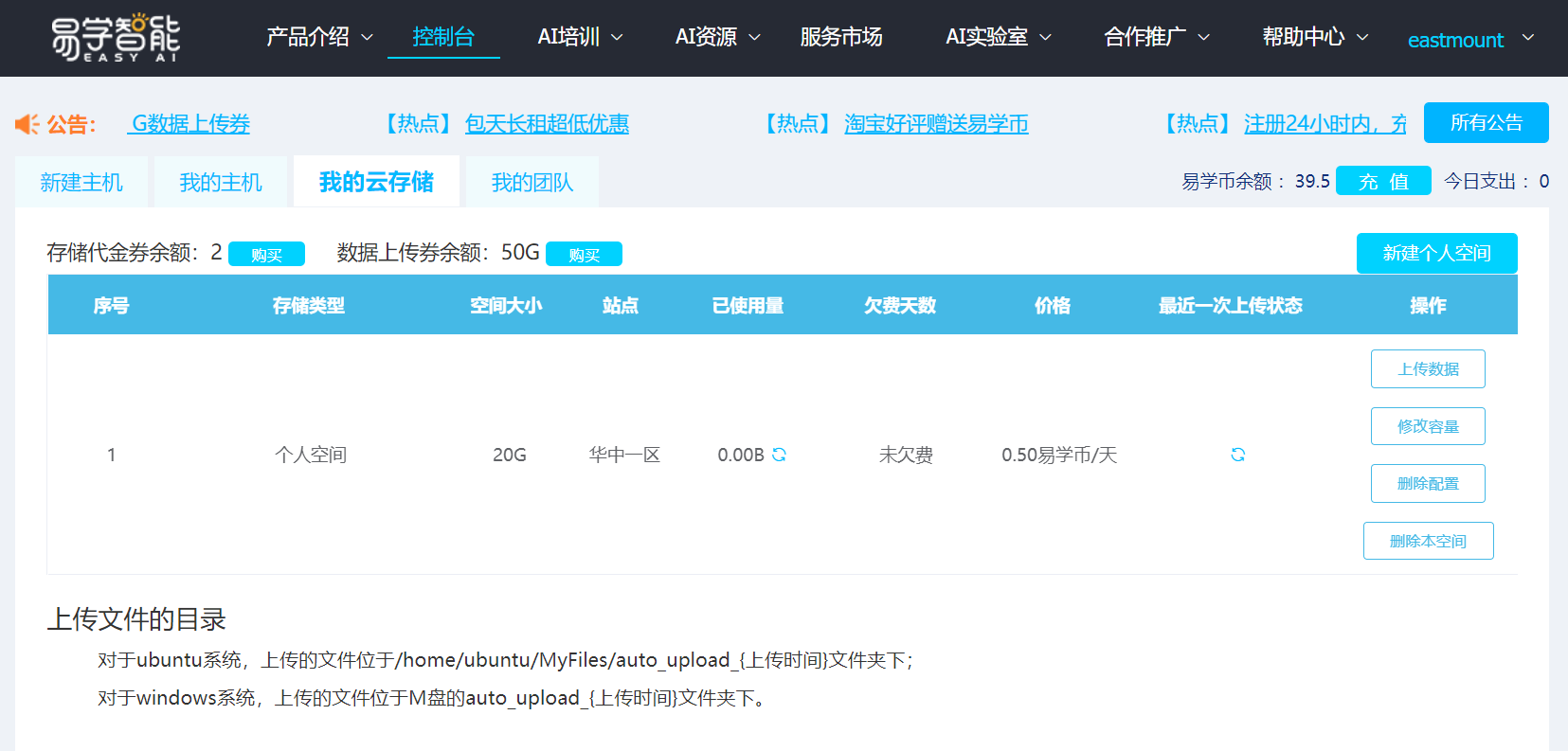The width and height of the screenshot is (1568, 751).
Task: Expand the AI培训 dropdown menu
Action: tap(580, 37)
